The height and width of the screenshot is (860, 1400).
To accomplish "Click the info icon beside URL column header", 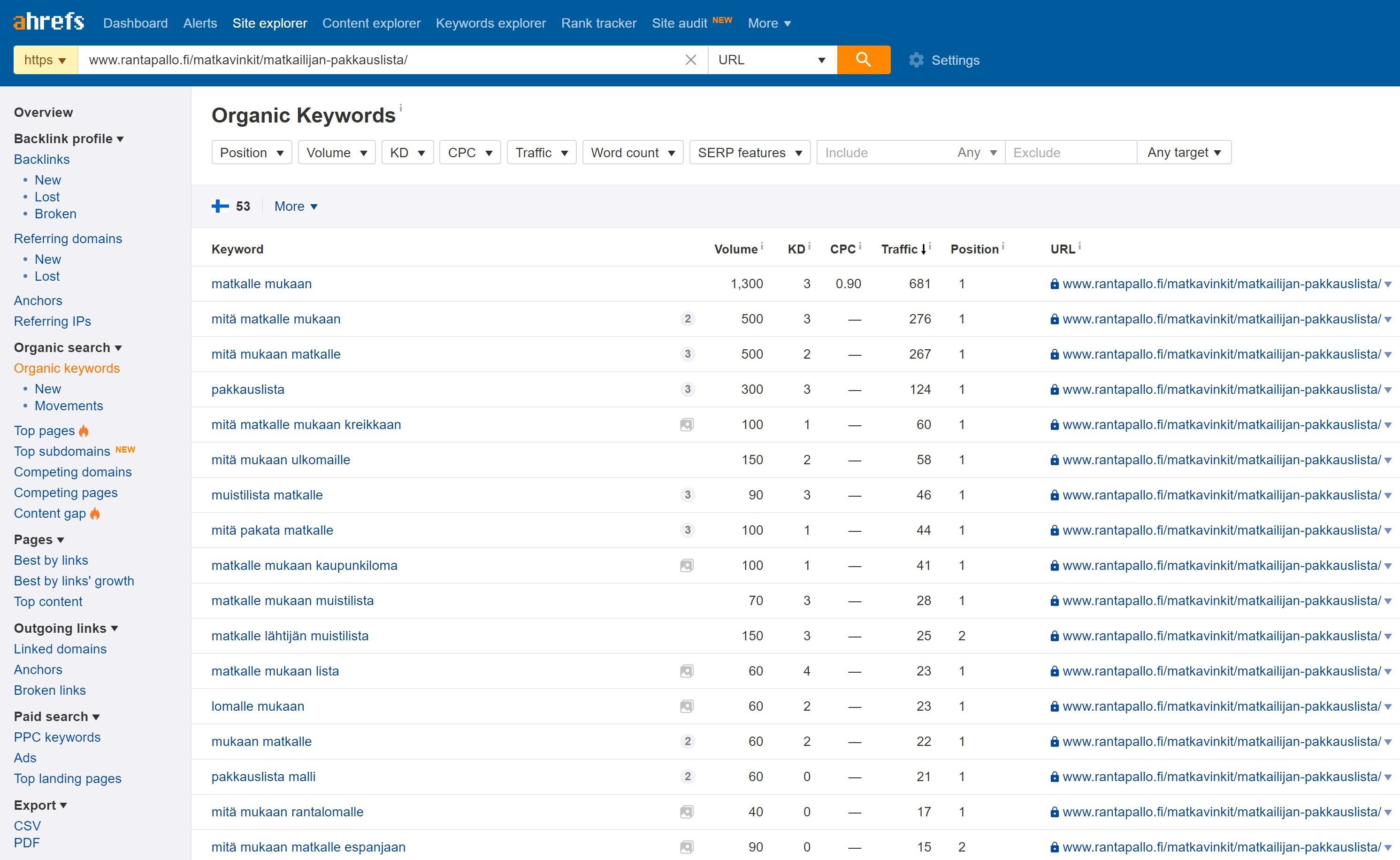I will 1079,246.
